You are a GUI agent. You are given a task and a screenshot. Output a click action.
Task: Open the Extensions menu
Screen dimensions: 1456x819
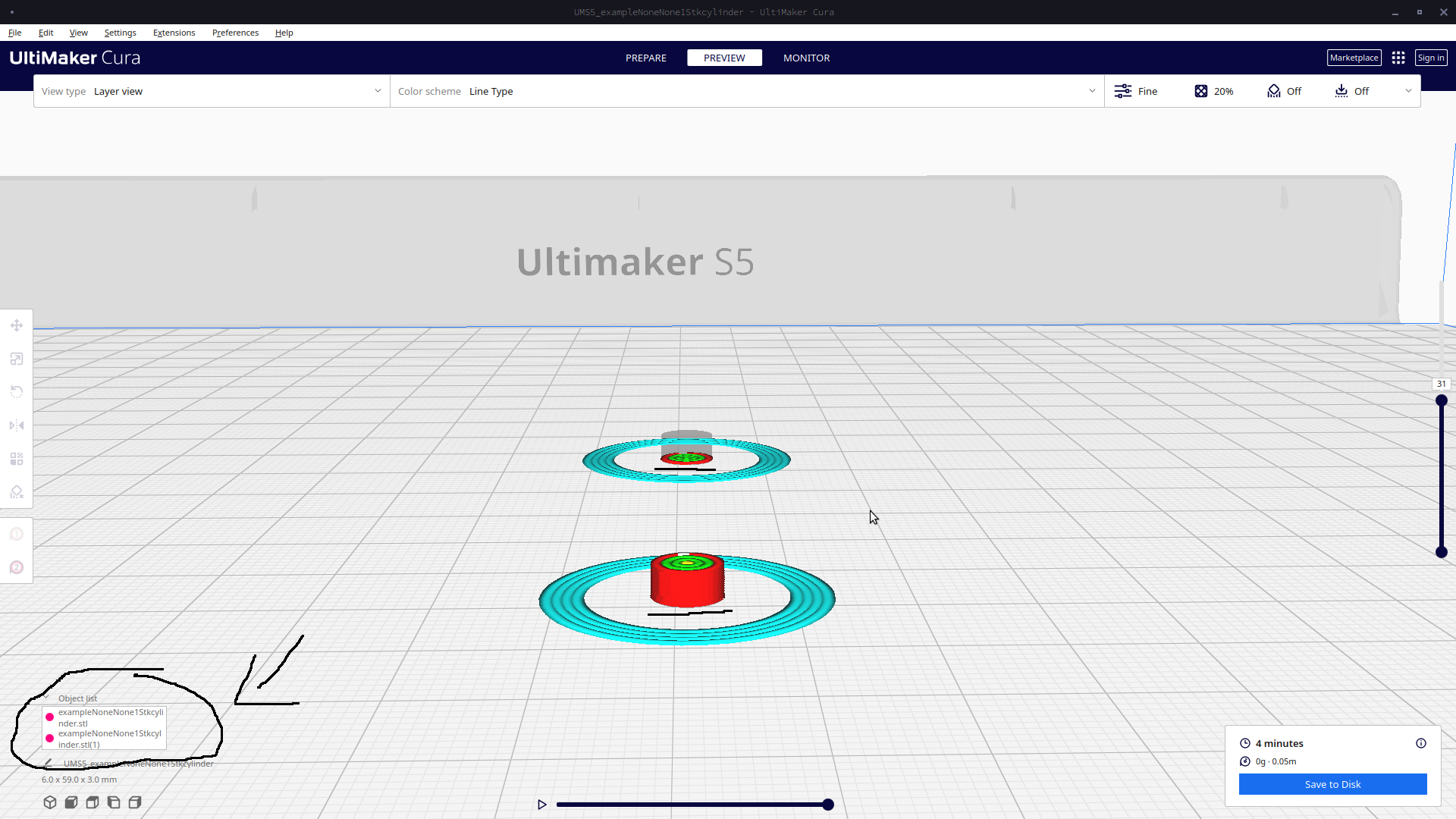point(174,33)
